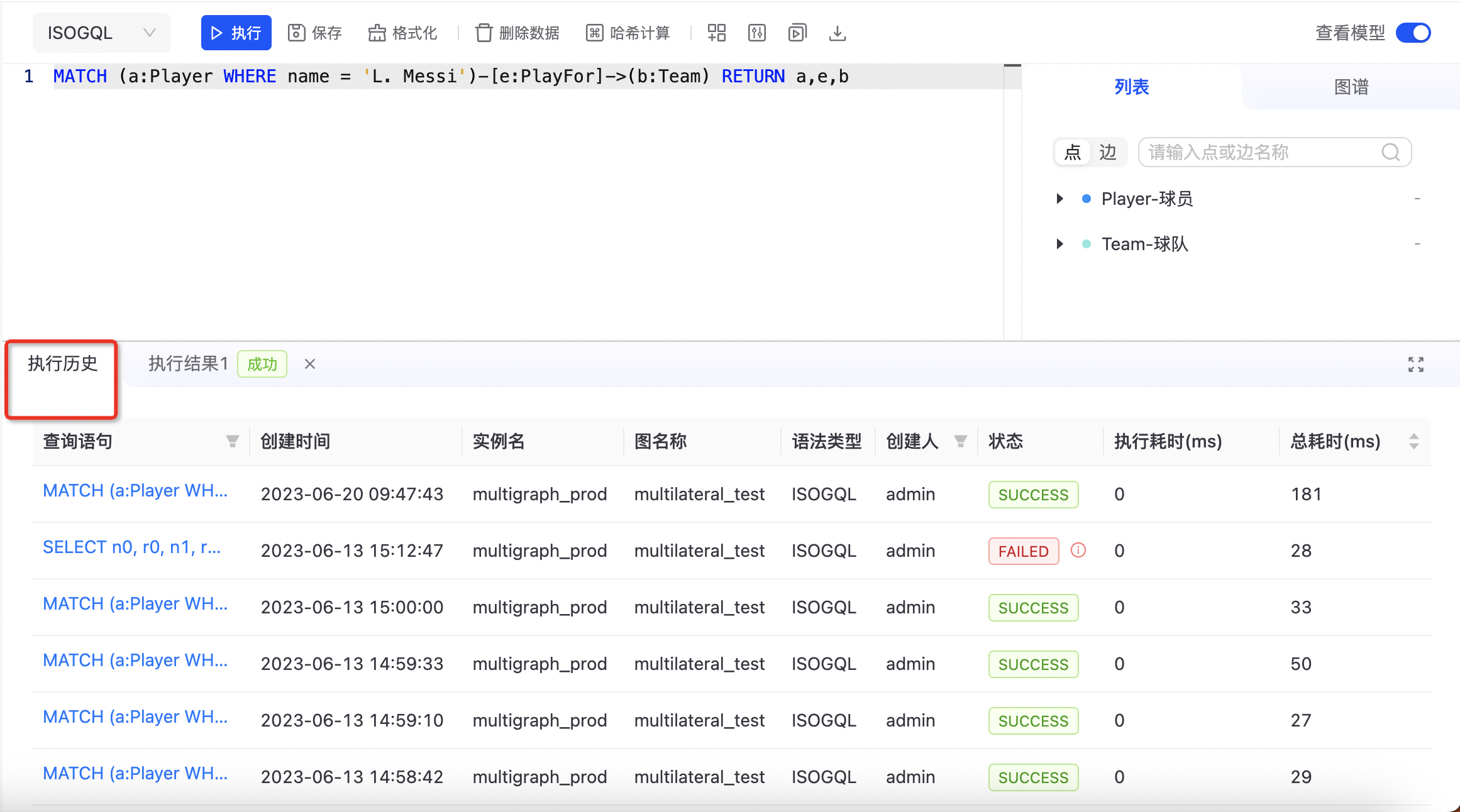Click the play-in-window icon in toolbar

point(797,33)
